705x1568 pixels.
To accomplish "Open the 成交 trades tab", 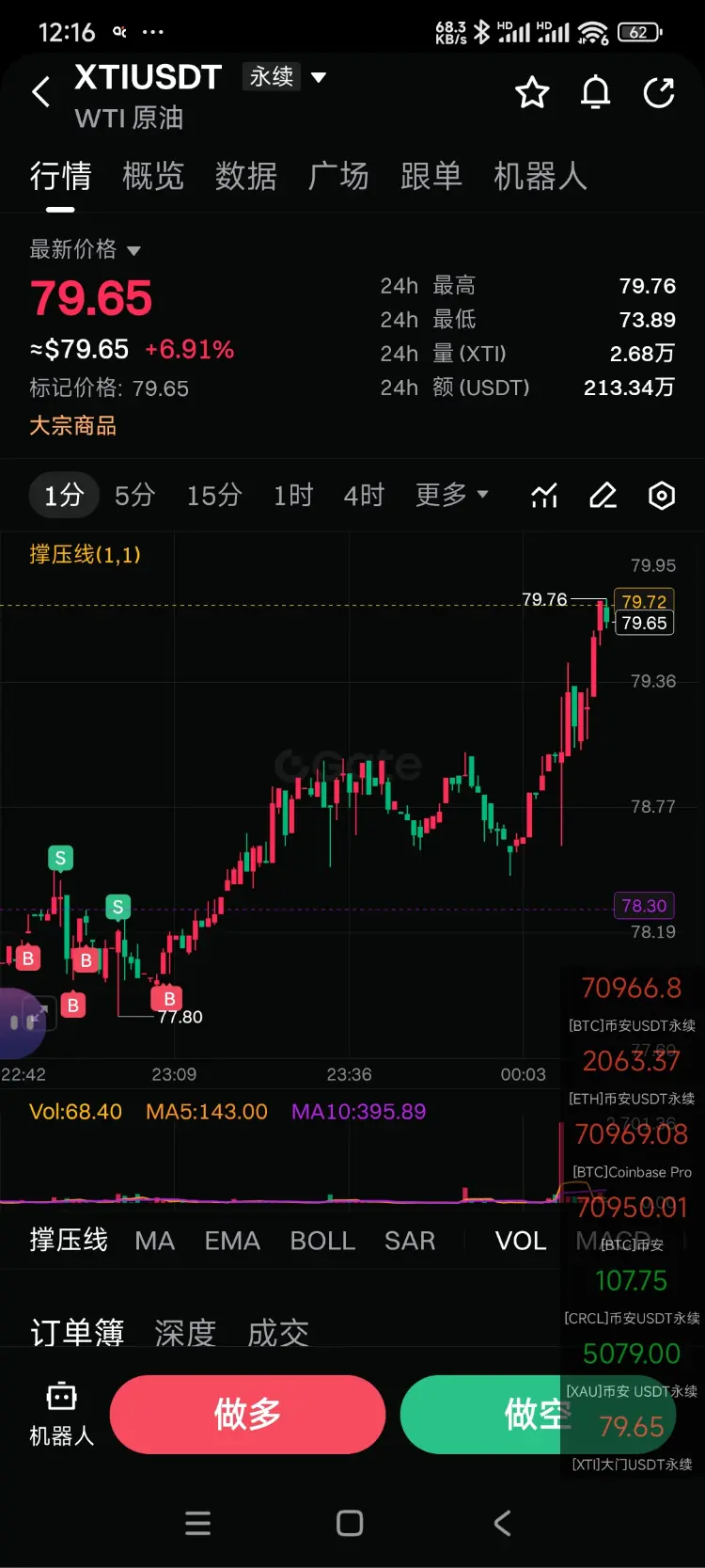I will (278, 1332).
